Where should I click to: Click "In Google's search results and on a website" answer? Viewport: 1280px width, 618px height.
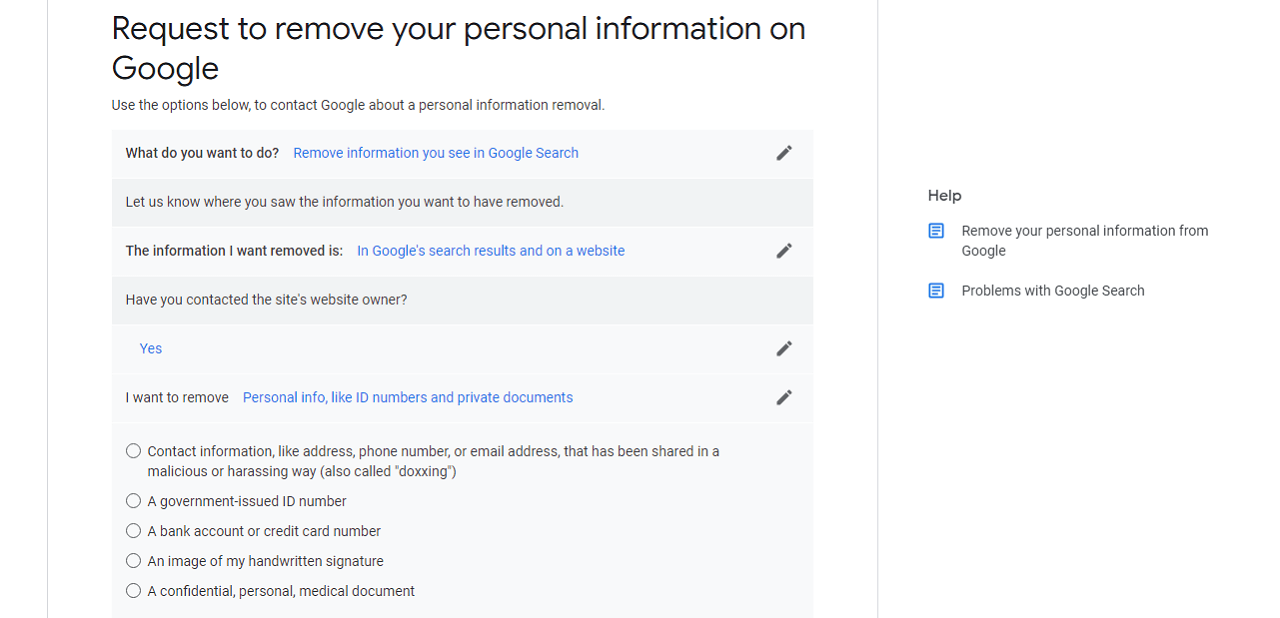(x=491, y=251)
